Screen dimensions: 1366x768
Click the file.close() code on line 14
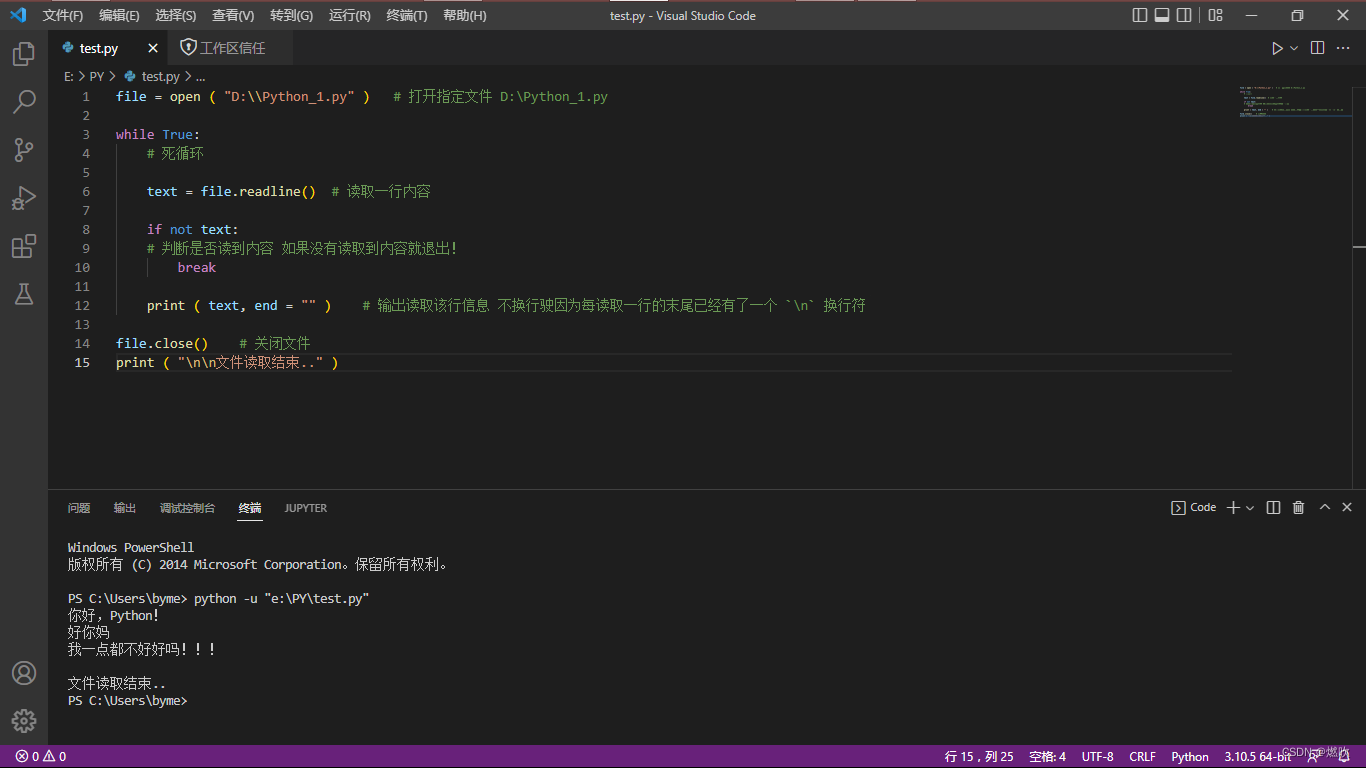[x=162, y=344]
